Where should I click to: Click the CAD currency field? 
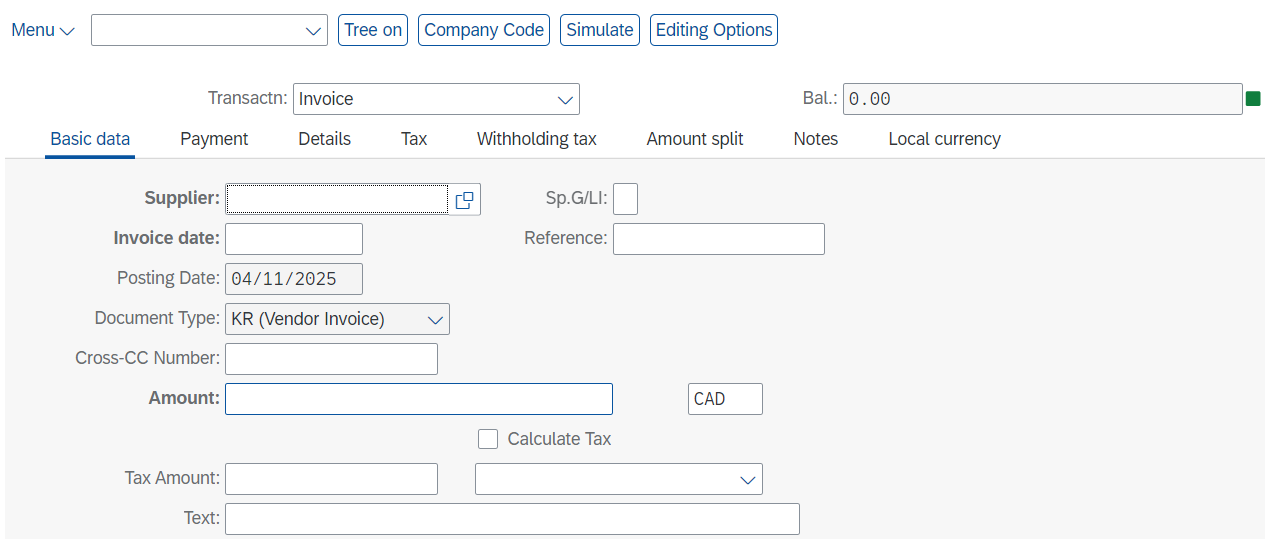[726, 399]
